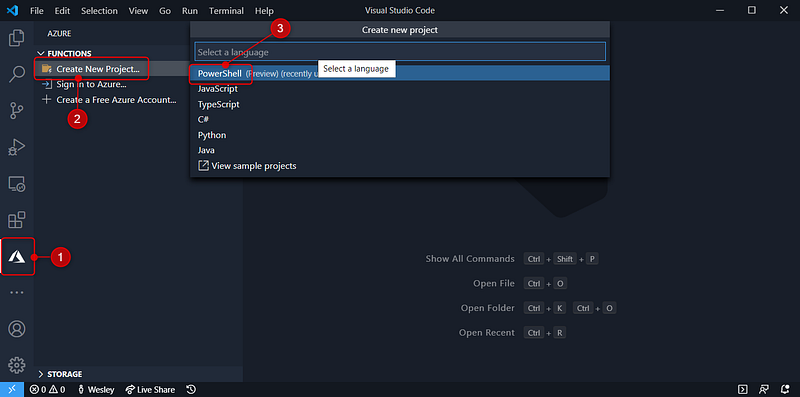This screenshot has width=800, height=397.
Task: Open the Extensions view icon
Action: tap(17, 220)
